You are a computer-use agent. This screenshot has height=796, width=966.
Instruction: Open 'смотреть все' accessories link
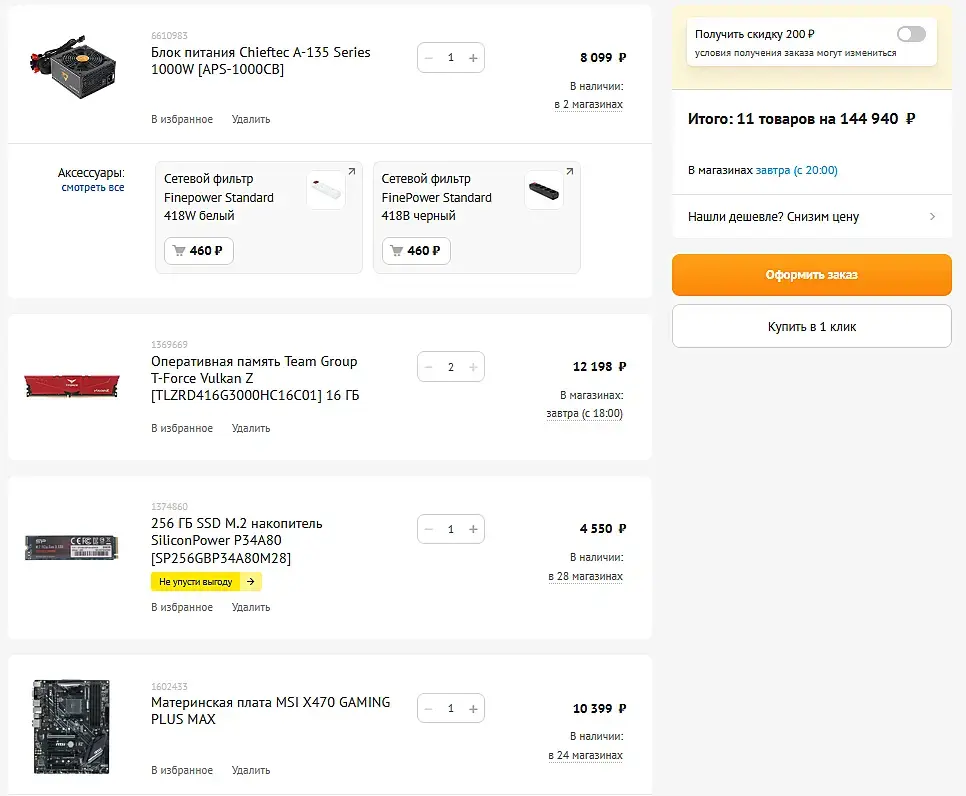93,187
